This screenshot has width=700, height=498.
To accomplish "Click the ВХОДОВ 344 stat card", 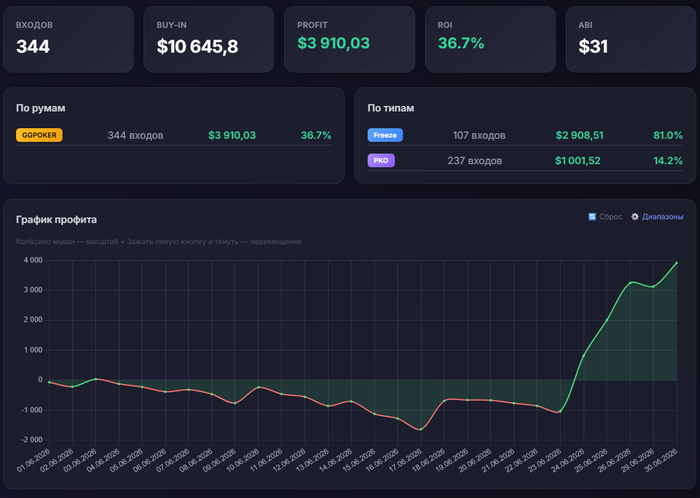I will pyautogui.click(x=68, y=39).
